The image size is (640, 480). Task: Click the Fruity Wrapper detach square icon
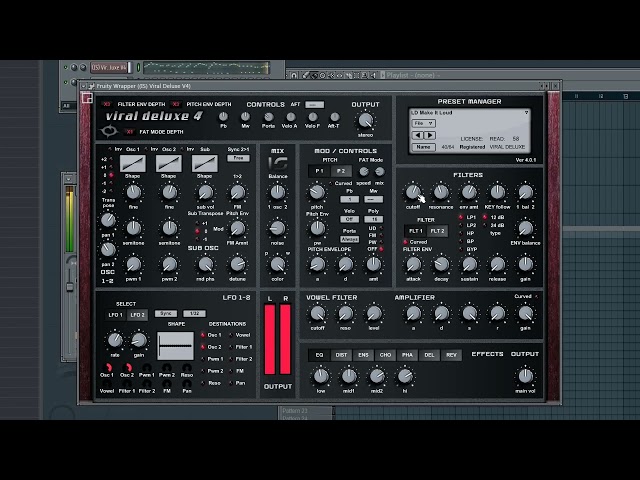(x=87, y=98)
